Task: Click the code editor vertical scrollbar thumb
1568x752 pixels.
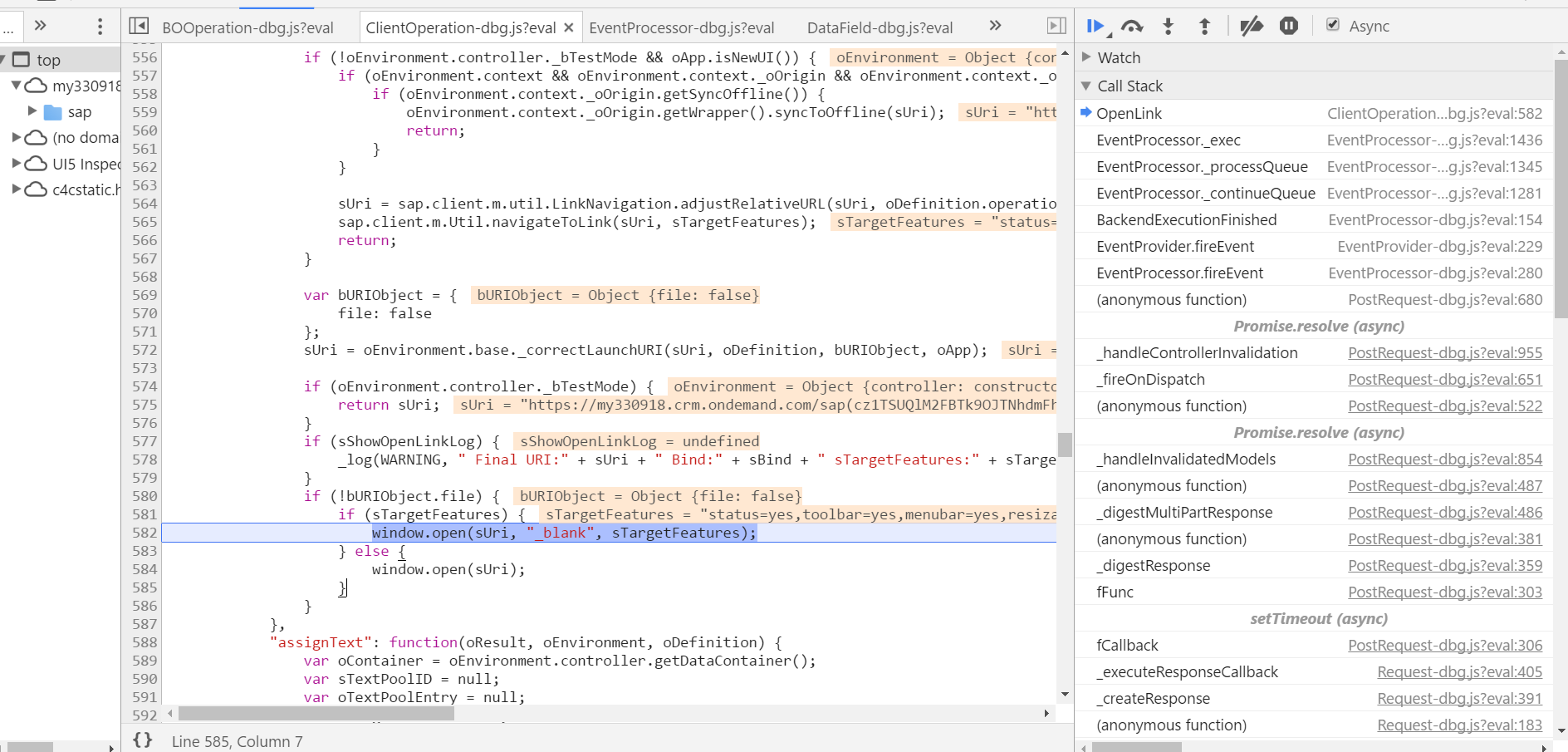Action: click(1065, 445)
